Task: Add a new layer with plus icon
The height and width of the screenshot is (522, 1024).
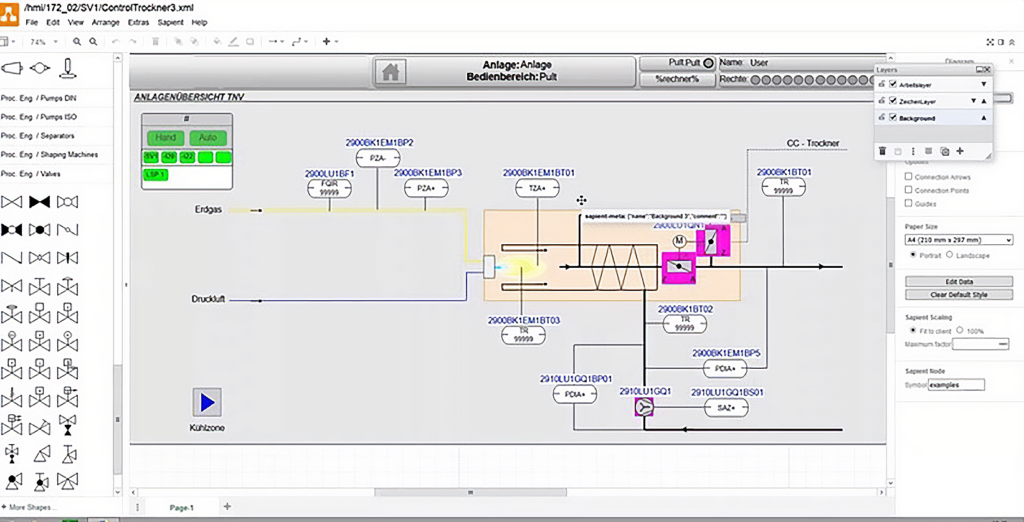Action: pos(960,151)
